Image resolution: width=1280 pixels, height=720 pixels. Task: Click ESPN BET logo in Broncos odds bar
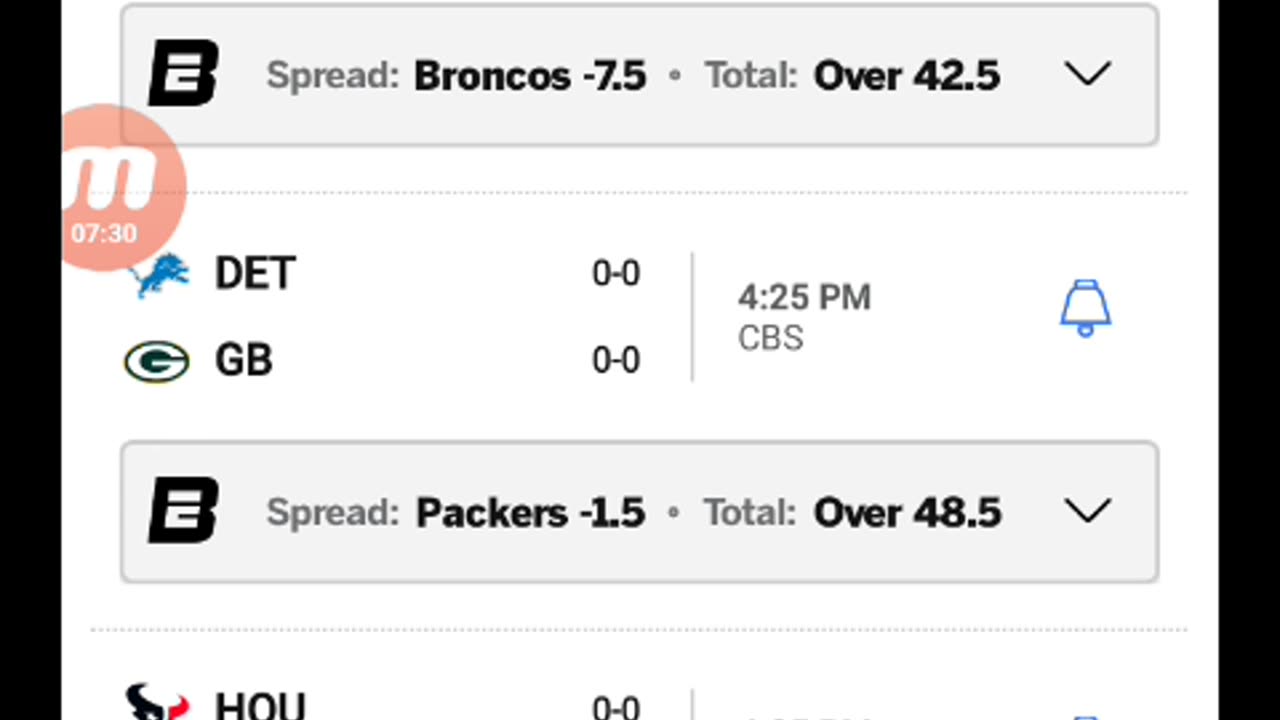click(x=183, y=74)
